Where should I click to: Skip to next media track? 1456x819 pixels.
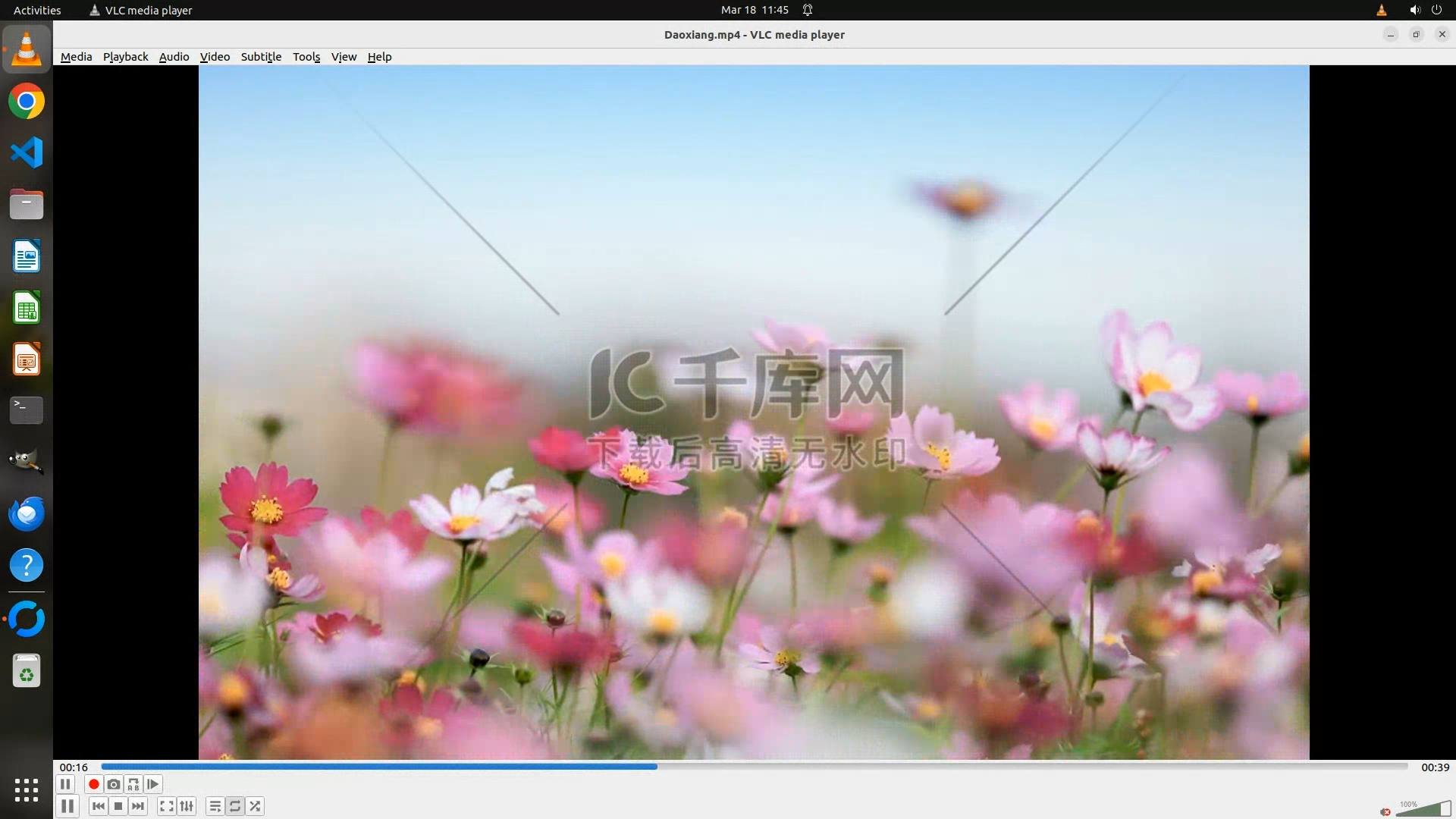point(138,806)
